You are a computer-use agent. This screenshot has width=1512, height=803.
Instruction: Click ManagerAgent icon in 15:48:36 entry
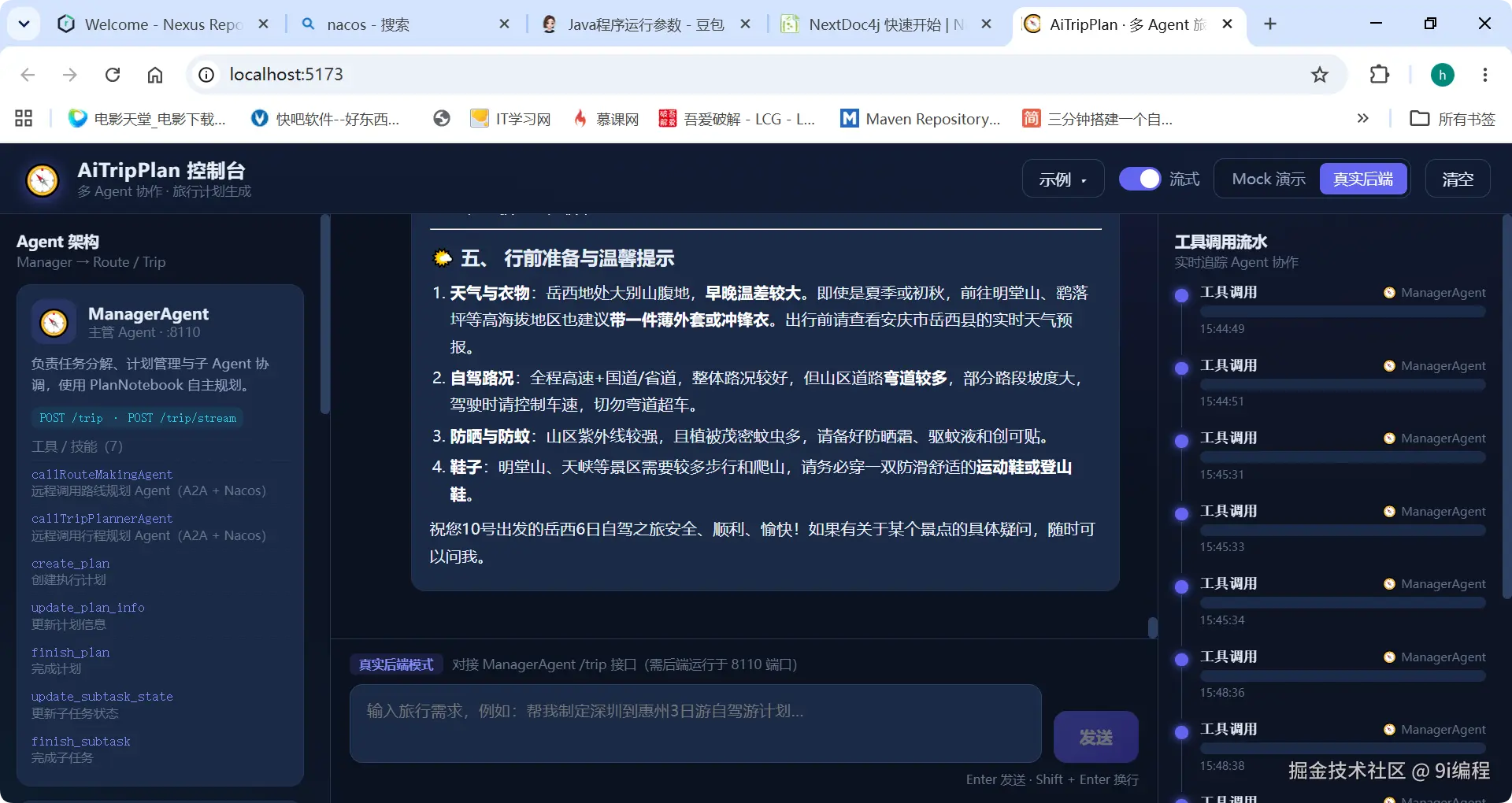click(x=1389, y=657)
